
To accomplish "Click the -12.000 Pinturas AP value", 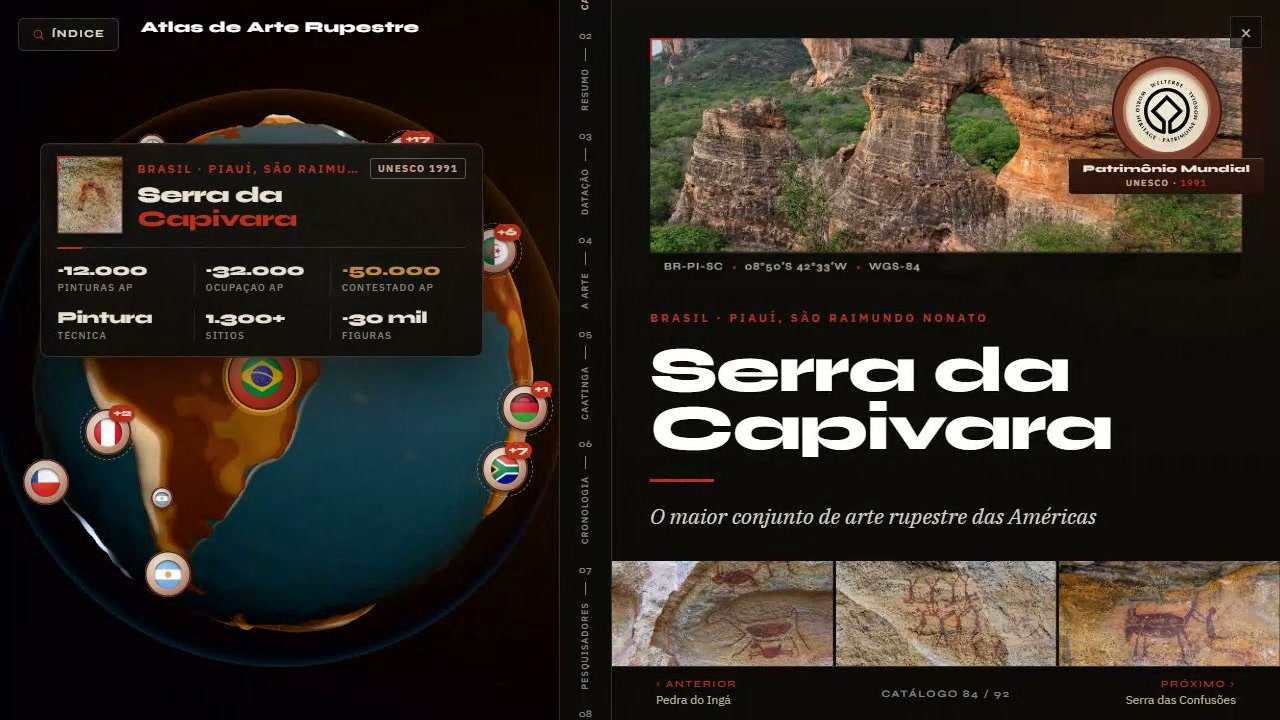I will [102, 271].
